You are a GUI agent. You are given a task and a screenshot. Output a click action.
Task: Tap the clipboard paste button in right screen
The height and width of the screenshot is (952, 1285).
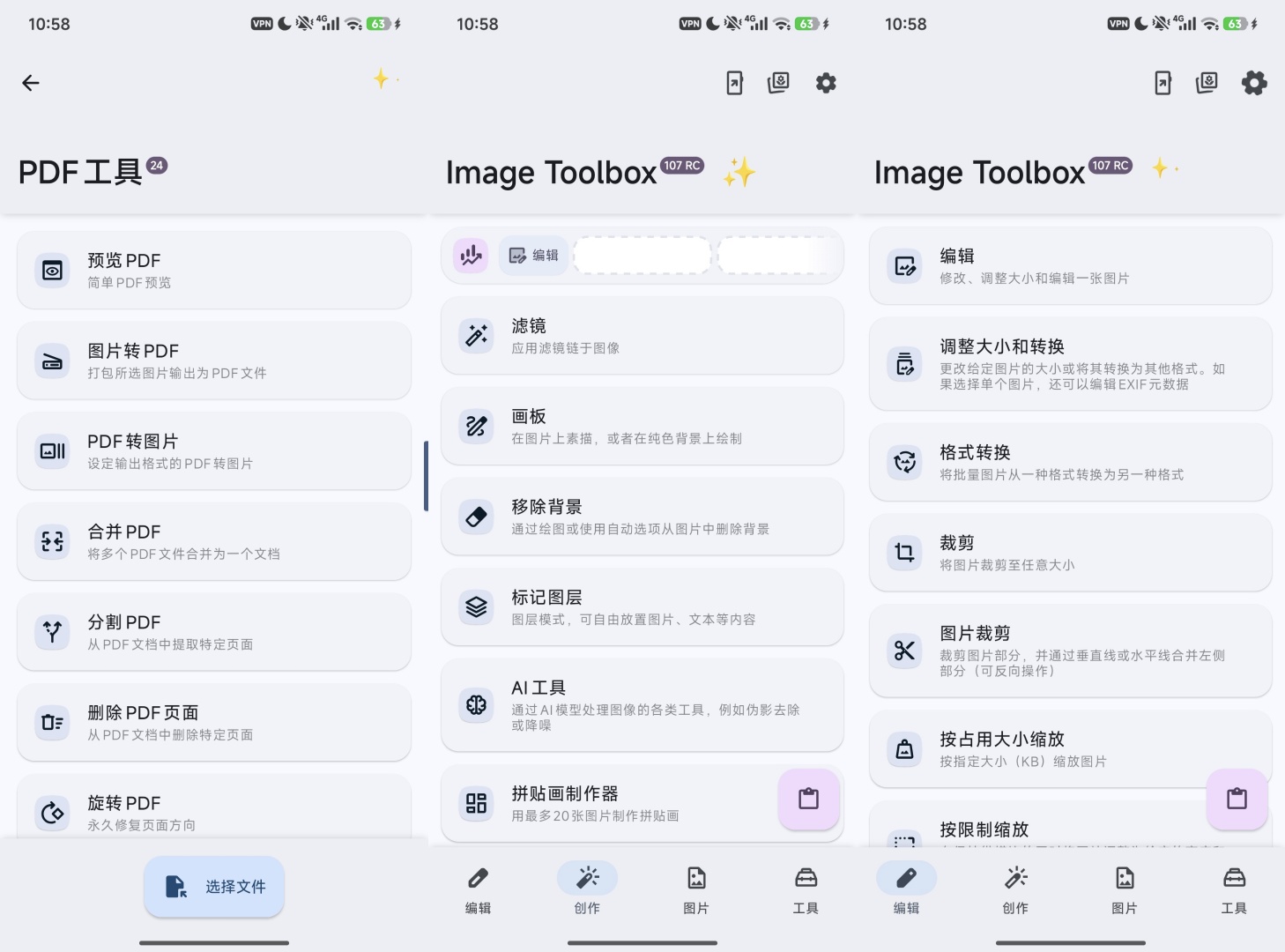point(1237,800)
